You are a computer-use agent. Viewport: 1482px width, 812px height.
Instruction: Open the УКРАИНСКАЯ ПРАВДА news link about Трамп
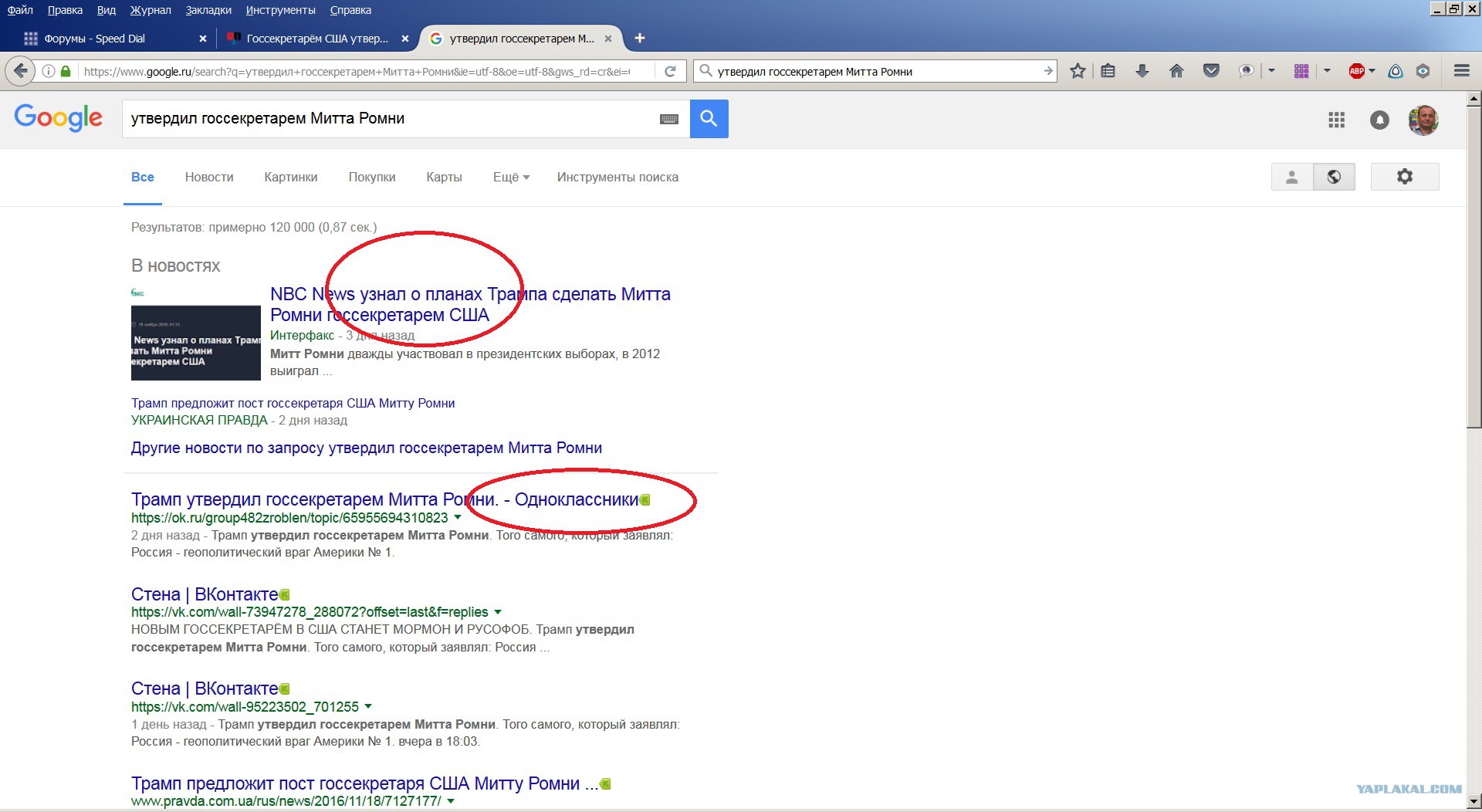point(293,403)
